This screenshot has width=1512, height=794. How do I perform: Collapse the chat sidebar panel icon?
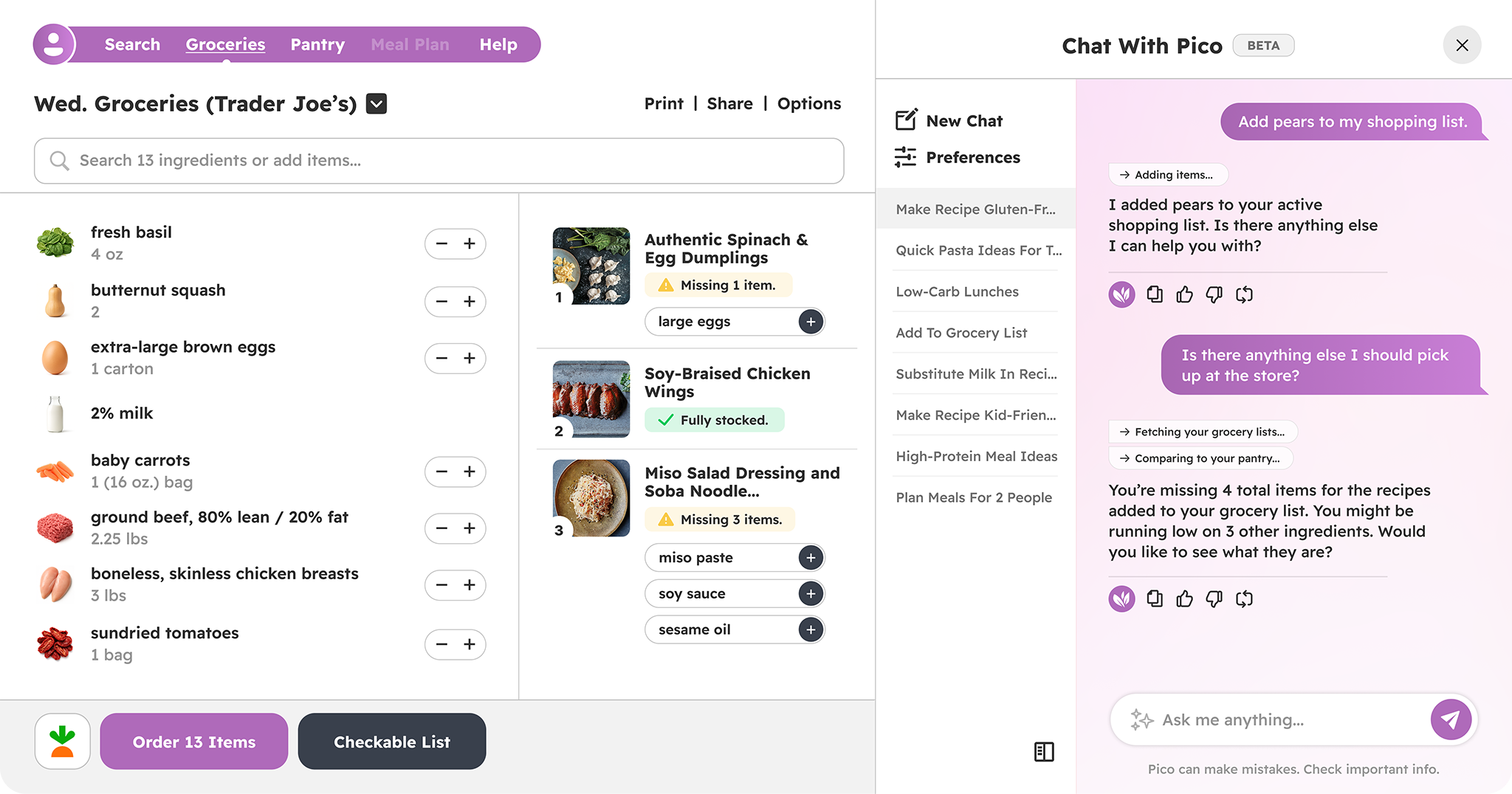click(x=1044, y=751)
